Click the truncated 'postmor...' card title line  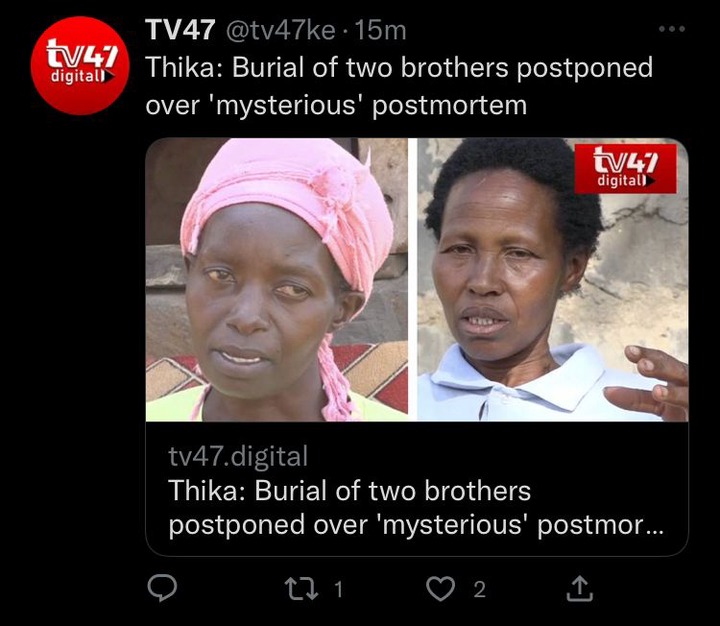(x=416, y=525)
